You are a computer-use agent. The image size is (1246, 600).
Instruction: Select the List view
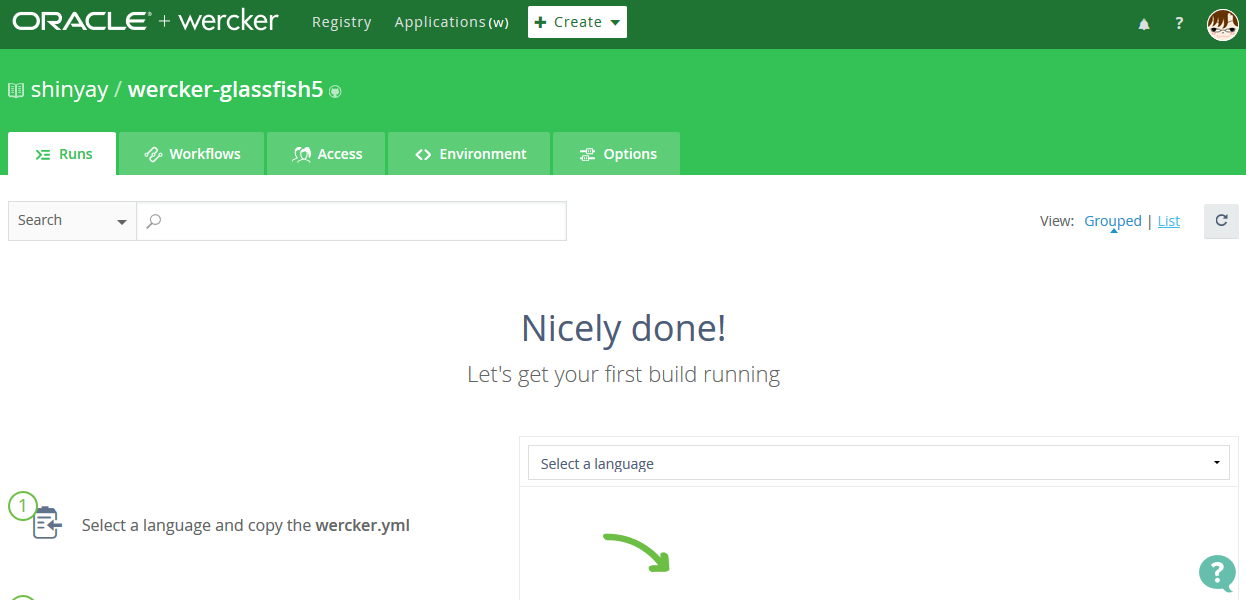click(1169, 221)
